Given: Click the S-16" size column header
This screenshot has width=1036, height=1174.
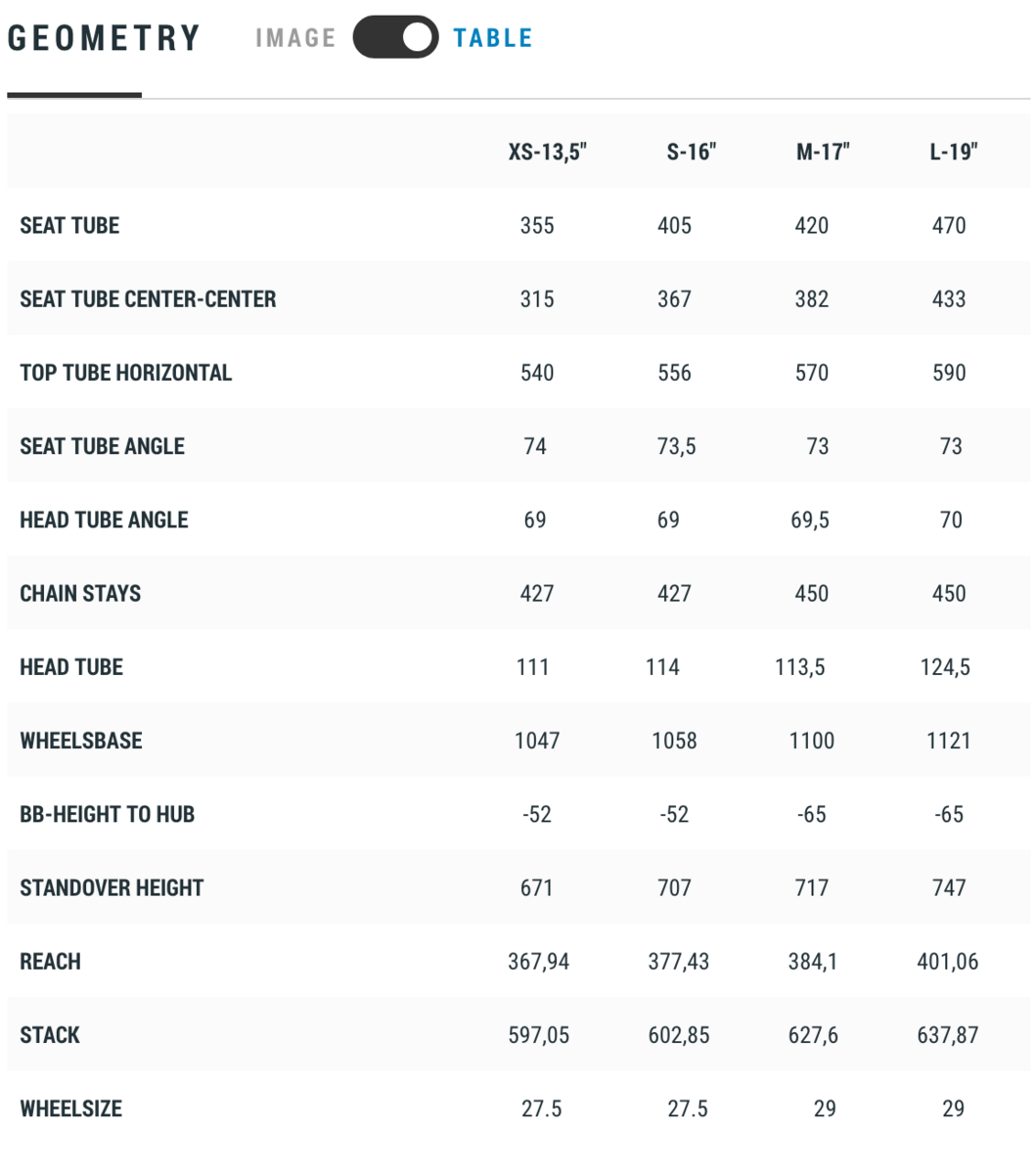Looking at the screenshot, I should coord(692,152).
